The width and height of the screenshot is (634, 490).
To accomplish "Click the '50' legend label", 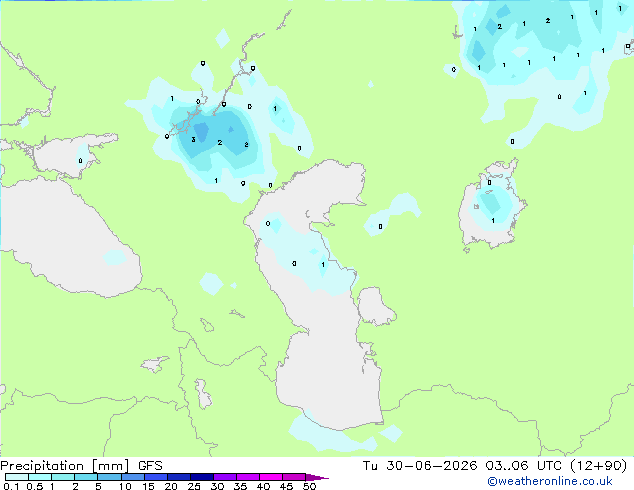I will [309, 486].
